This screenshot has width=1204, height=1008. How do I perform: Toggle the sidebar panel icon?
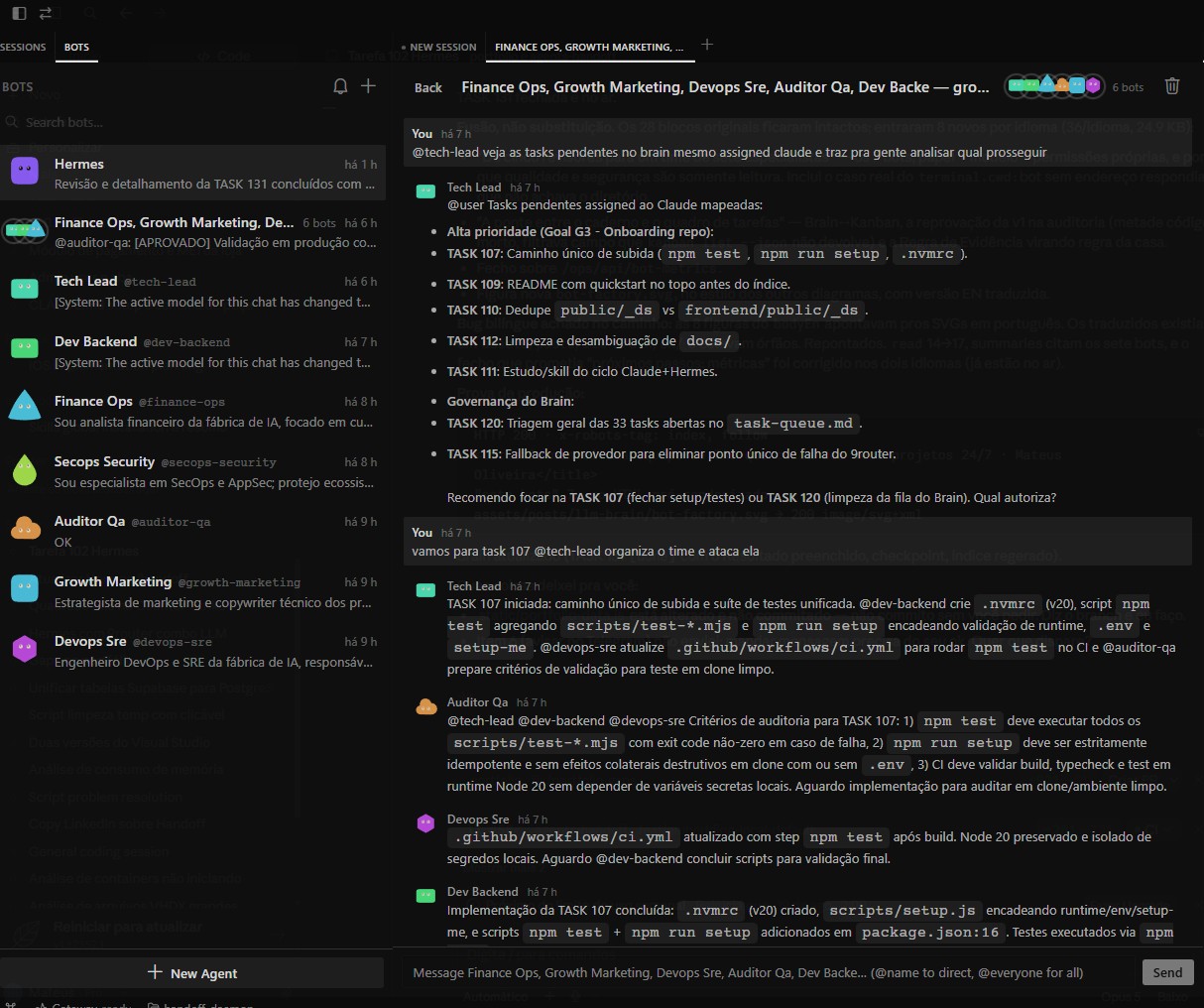(19, 14)
